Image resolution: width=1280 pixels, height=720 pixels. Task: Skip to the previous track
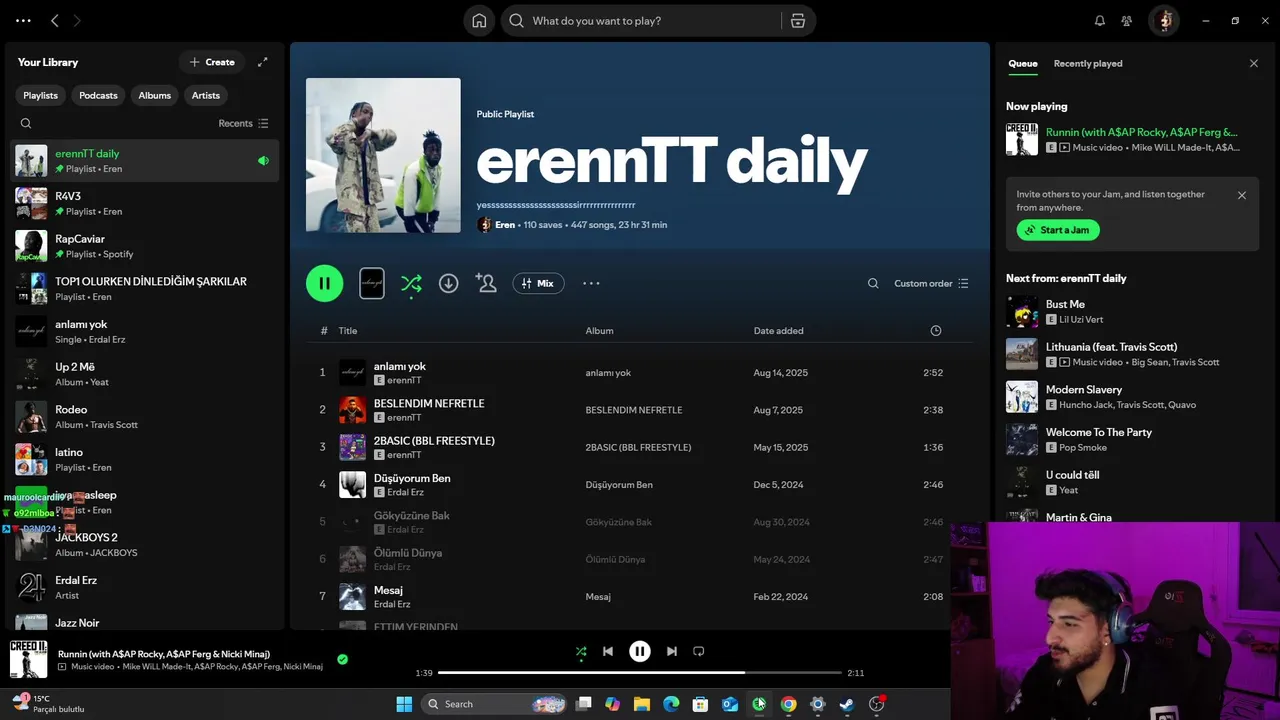608,651
